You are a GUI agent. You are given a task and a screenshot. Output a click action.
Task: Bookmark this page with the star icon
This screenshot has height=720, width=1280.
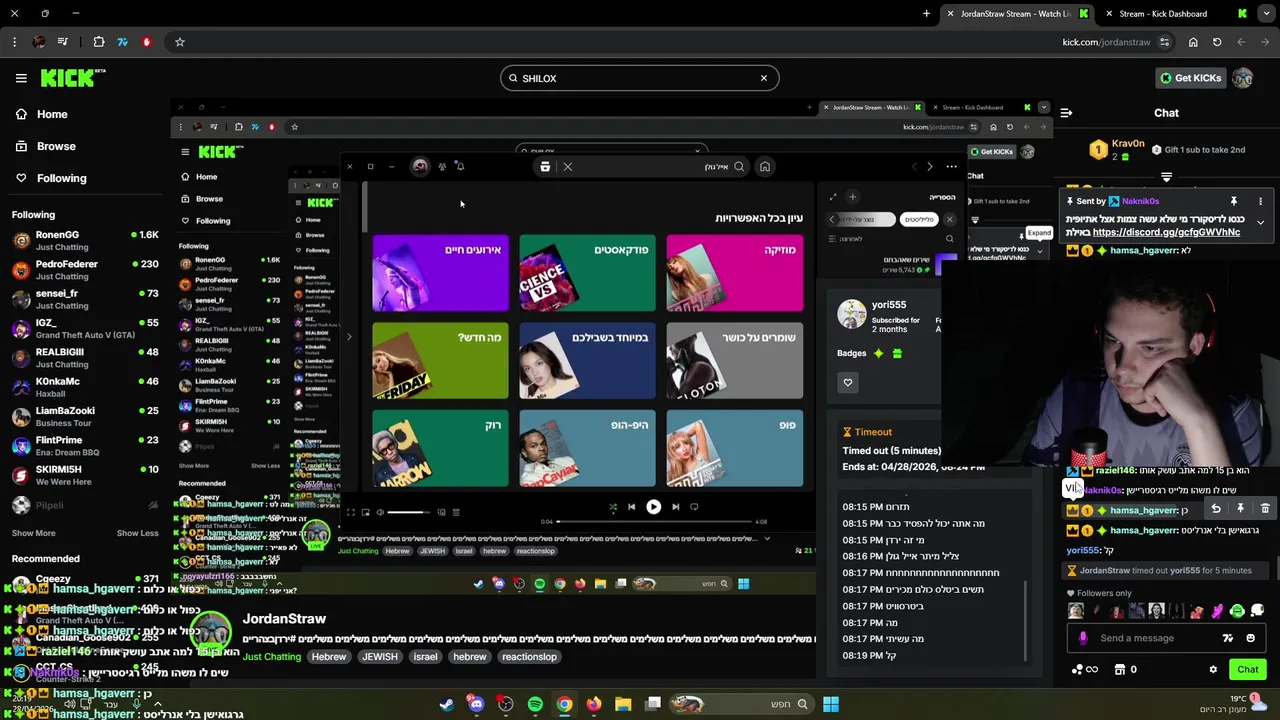click(x=180, y=42)
